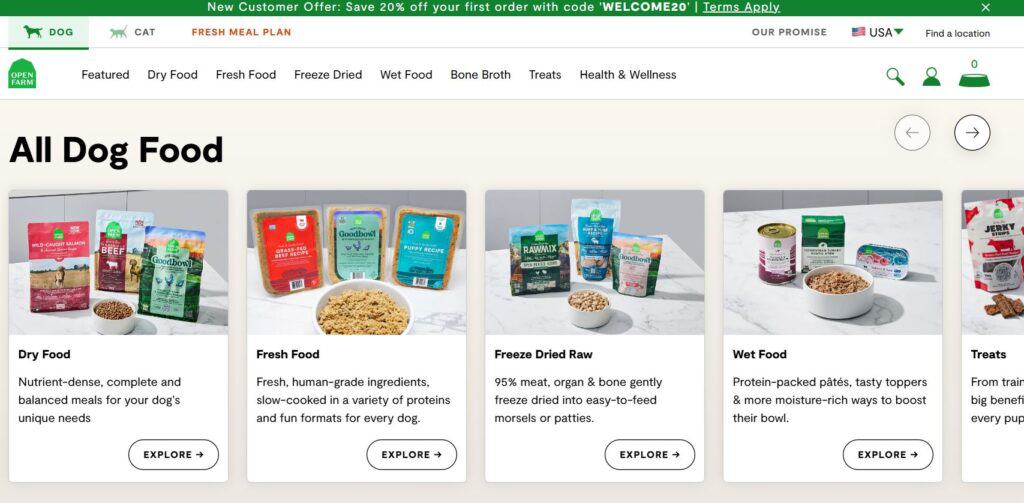Advance carousel with right arrow button

point(972,133)
